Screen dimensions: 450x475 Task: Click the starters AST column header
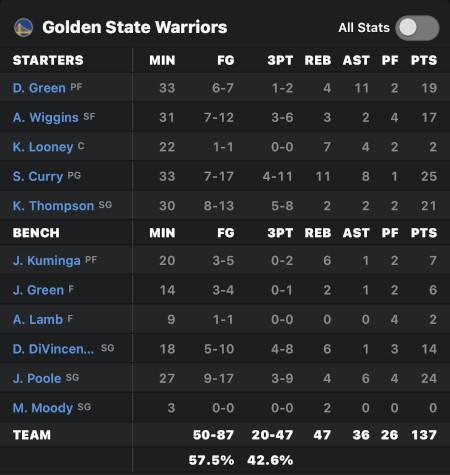(x=356, y=60)
